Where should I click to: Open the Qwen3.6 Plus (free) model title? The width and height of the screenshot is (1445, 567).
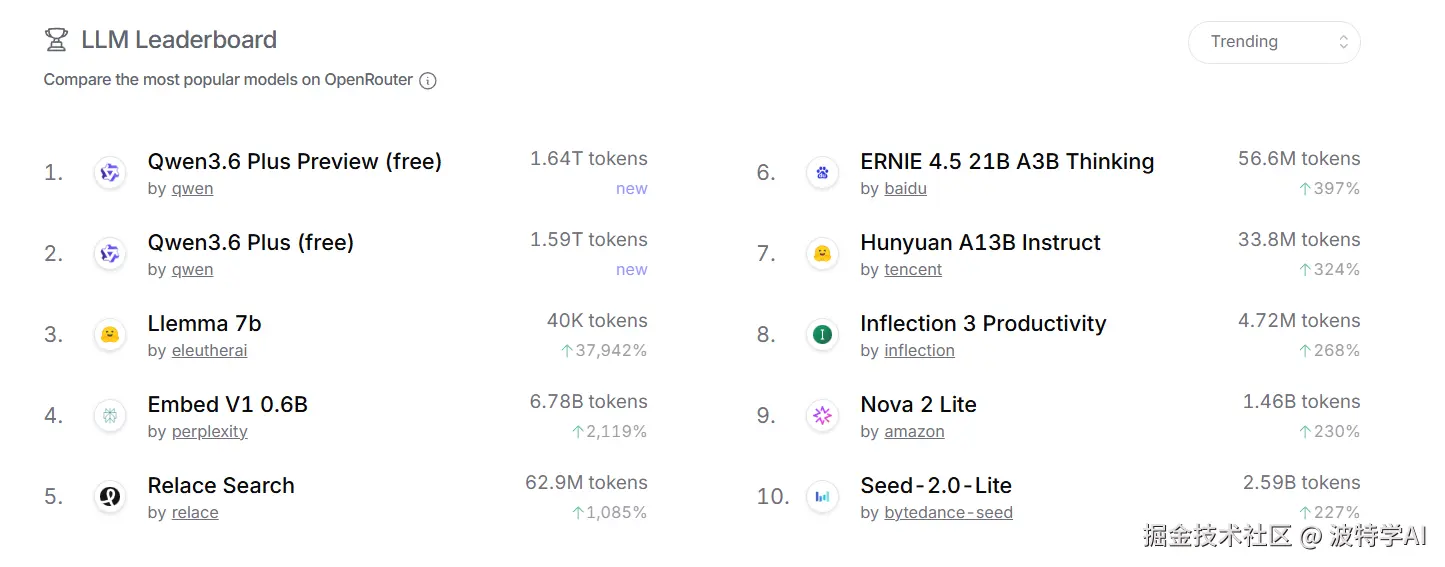[251, 243]
